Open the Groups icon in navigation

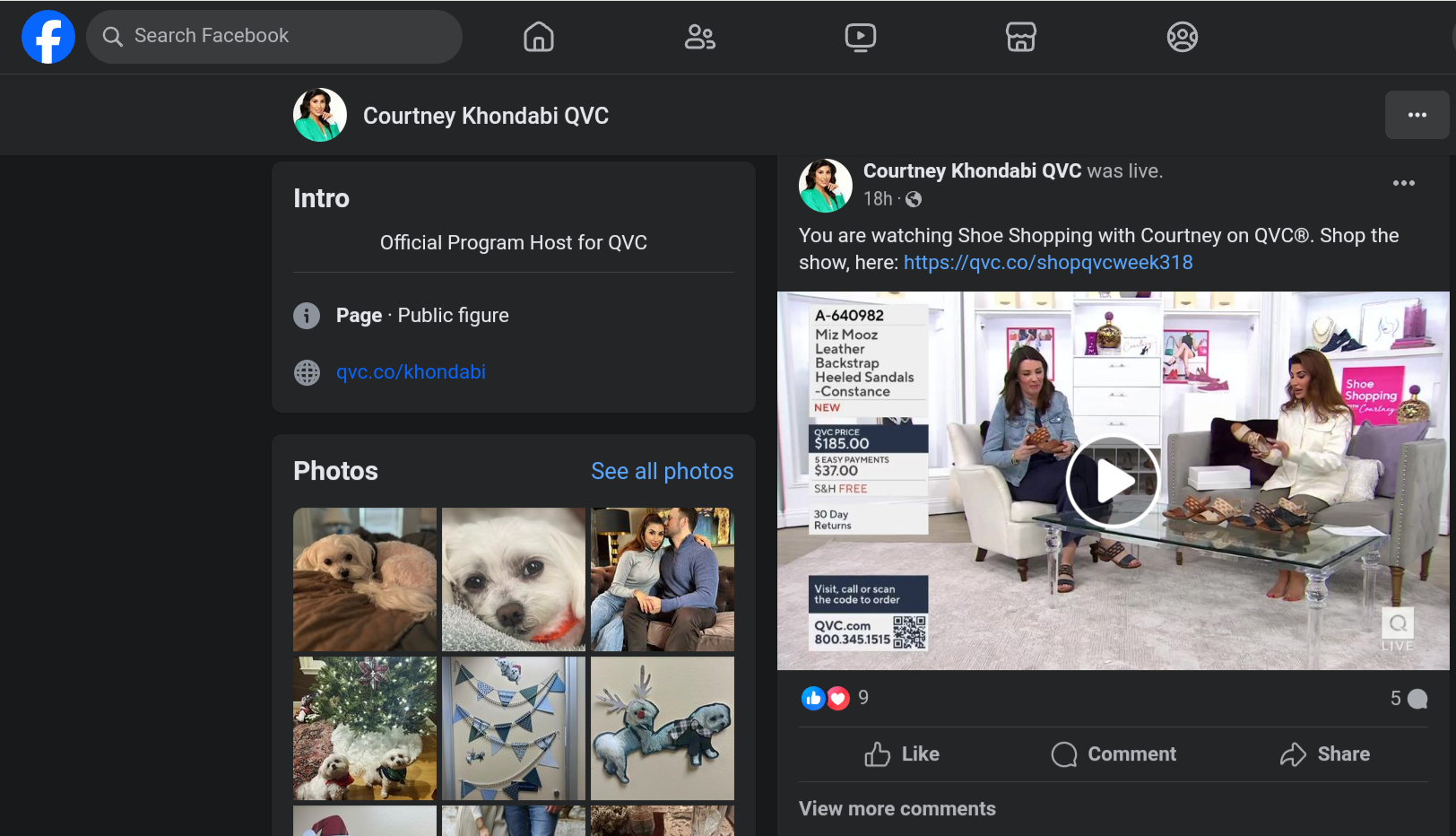click(1182, 37)
